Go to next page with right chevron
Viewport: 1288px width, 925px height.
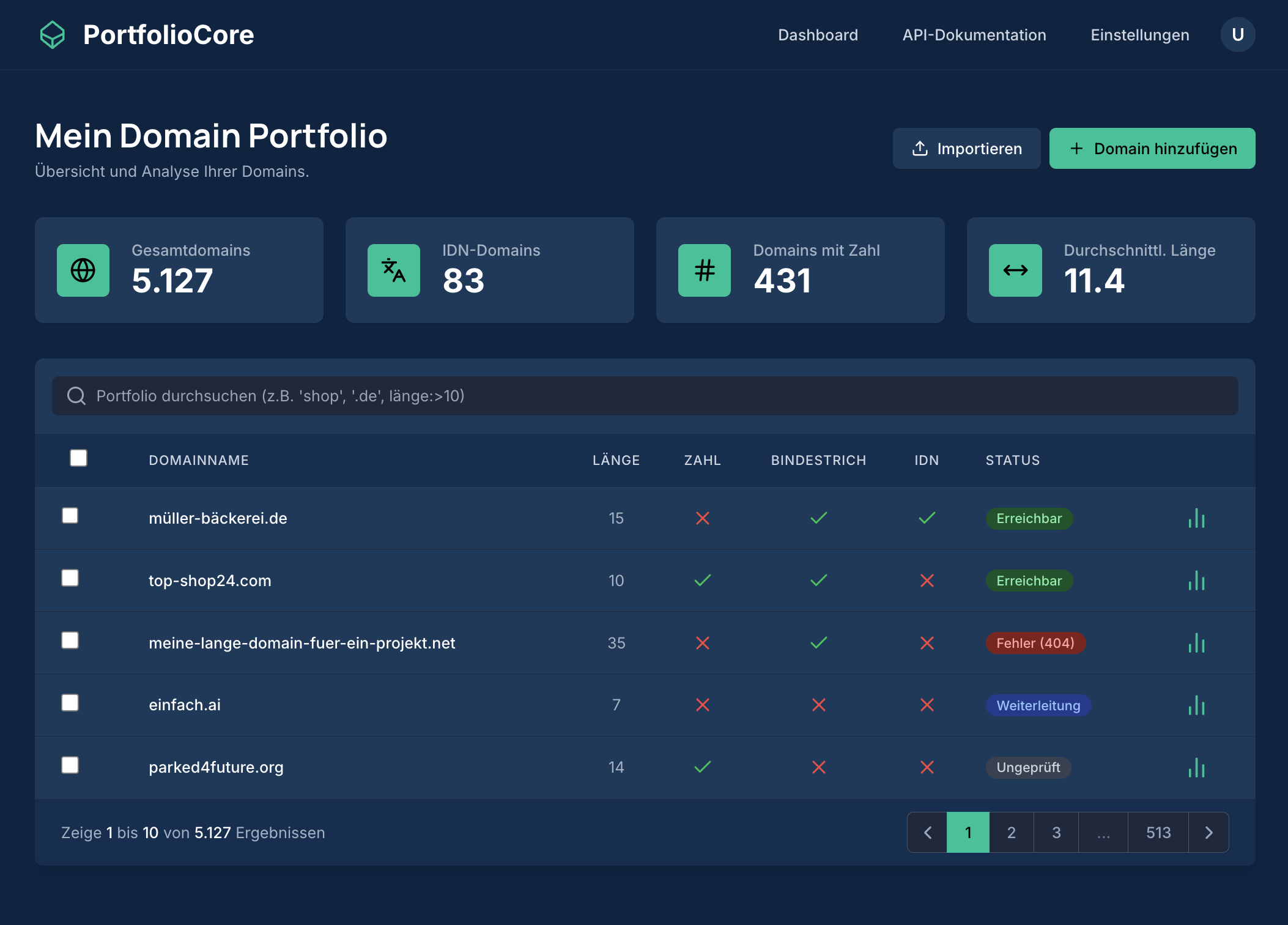click(1208, 833)
